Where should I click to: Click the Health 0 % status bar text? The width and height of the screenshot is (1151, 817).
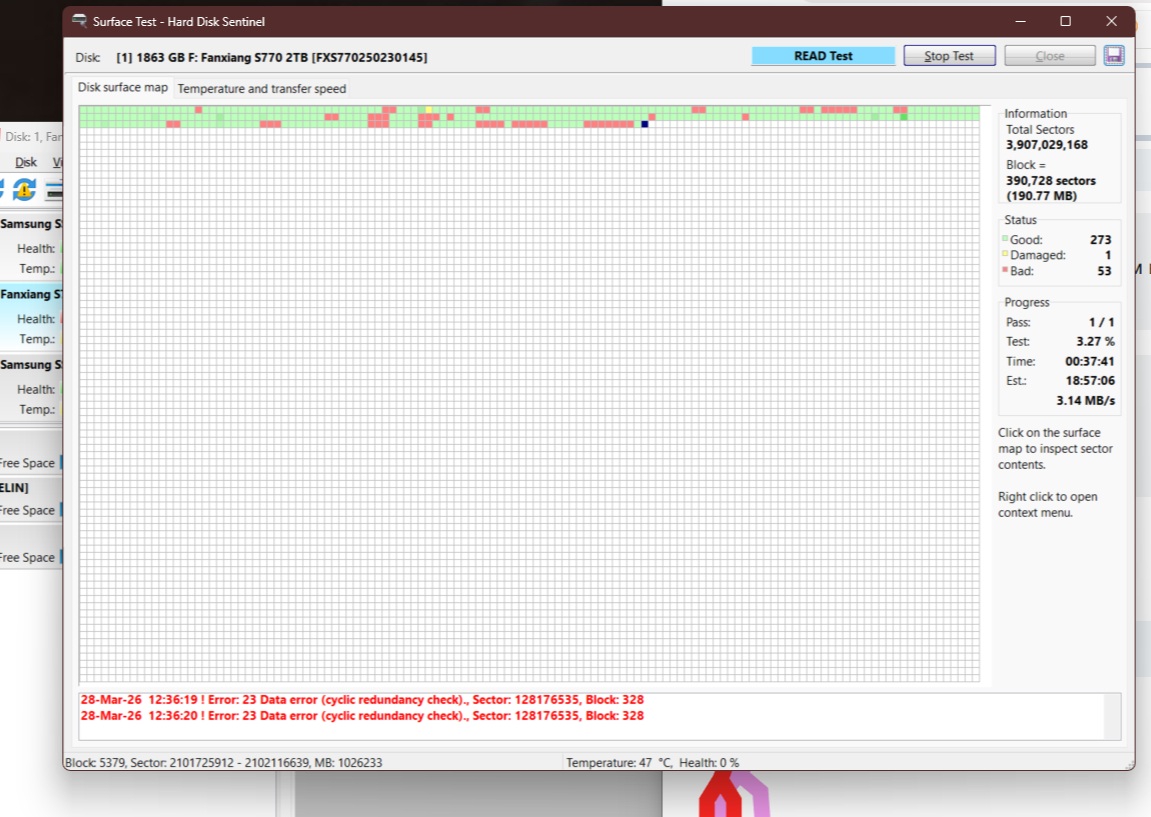coord(708,763)
